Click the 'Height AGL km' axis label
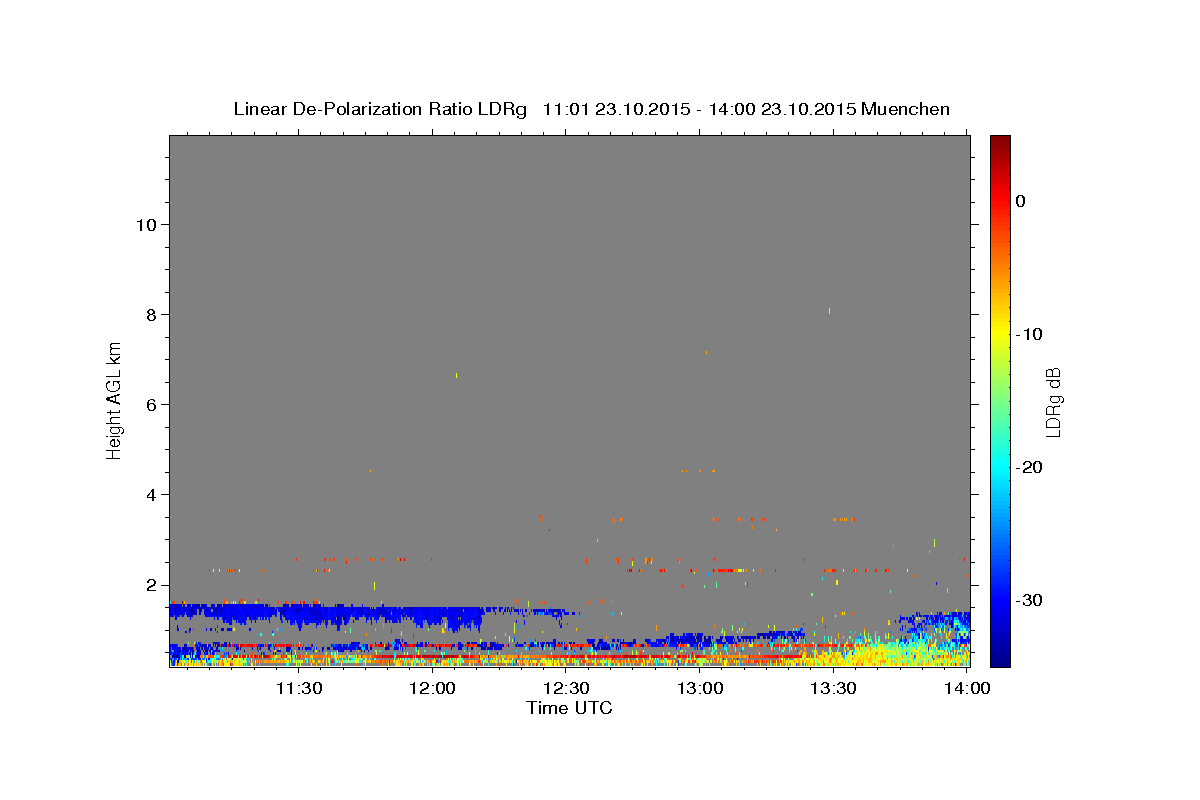 (115, 400)
